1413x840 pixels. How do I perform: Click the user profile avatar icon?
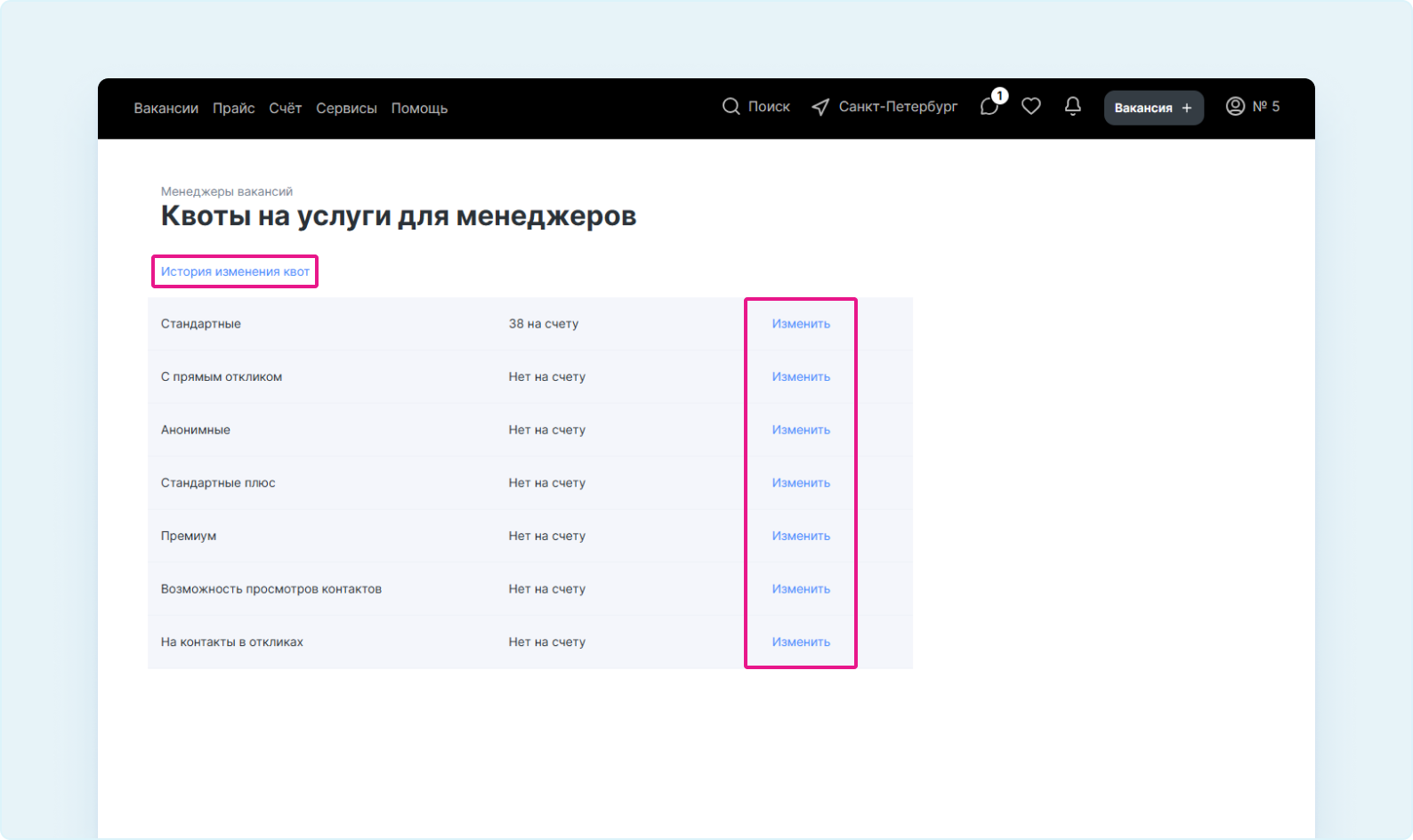tap(1235, 107)
